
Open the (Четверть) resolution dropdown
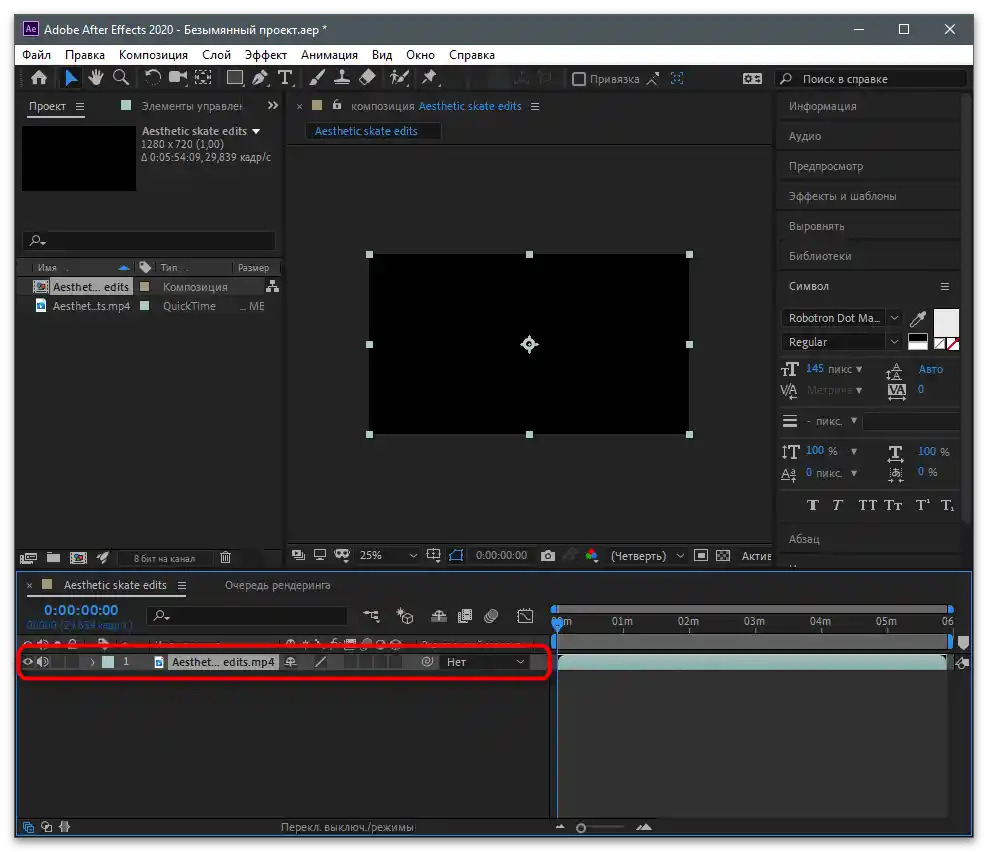[647, 556]
